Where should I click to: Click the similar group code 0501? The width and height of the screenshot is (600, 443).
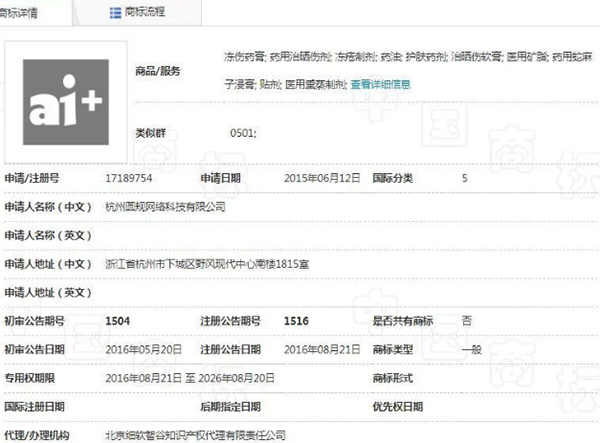[x=244, y=132]
